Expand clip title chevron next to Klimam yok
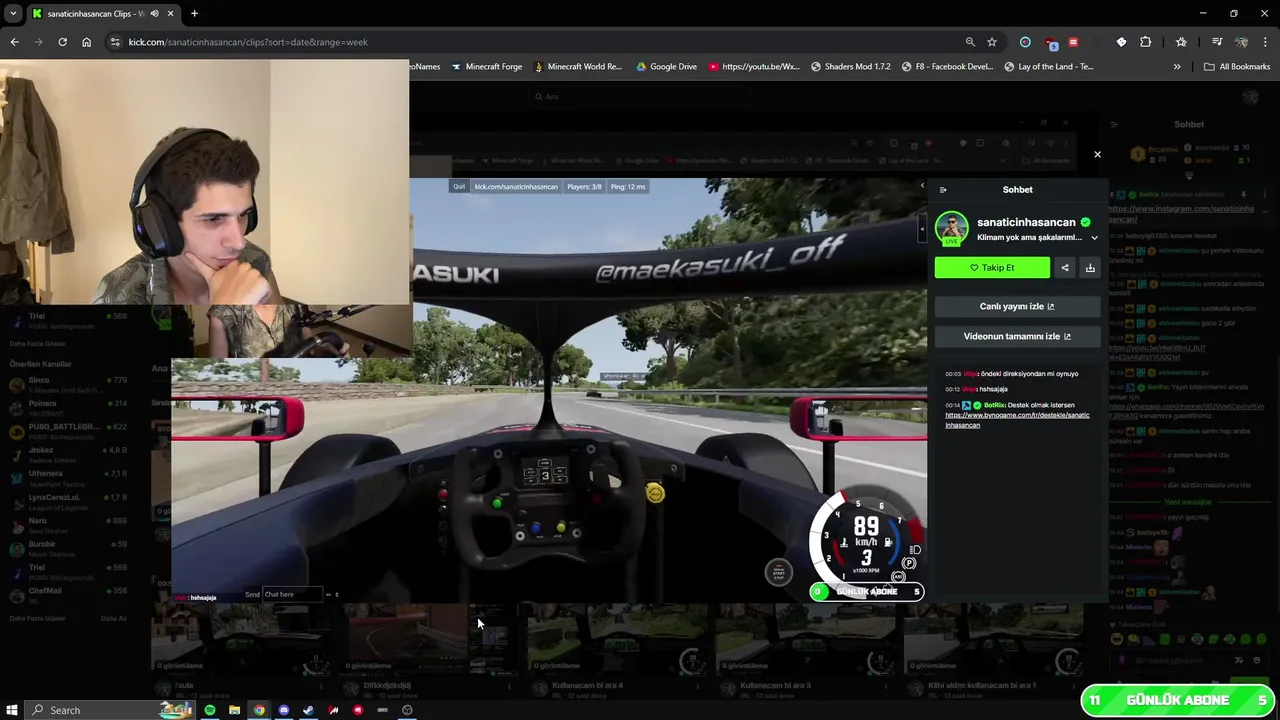 click(1094, 238)
